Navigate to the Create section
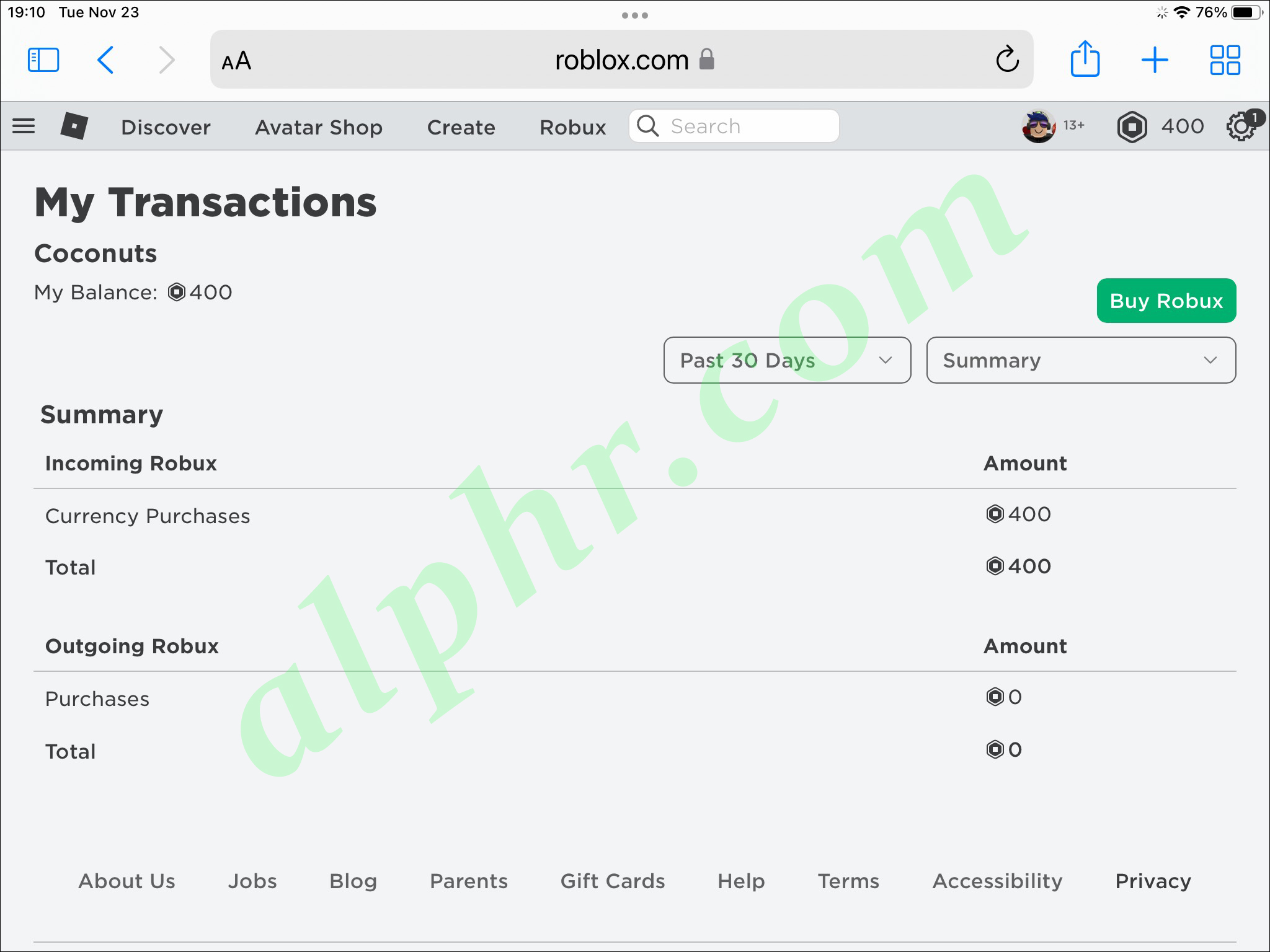1270x952 pixels. click(x=461, y=126)
